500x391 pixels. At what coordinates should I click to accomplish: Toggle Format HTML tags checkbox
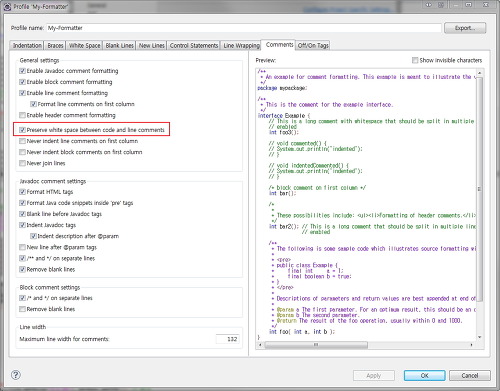click(22, 192)
